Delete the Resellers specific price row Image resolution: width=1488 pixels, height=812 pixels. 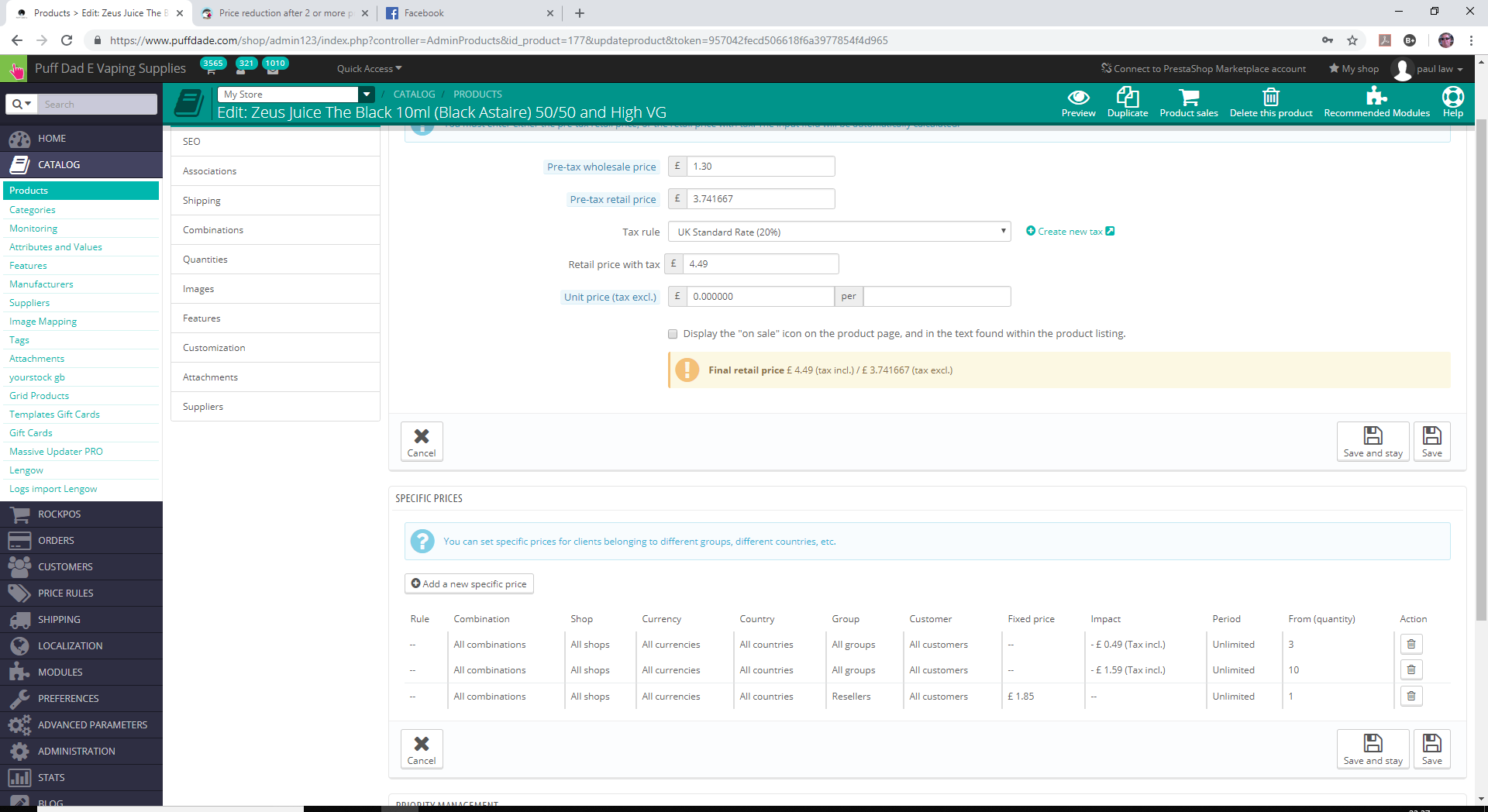click(1411, 696)
